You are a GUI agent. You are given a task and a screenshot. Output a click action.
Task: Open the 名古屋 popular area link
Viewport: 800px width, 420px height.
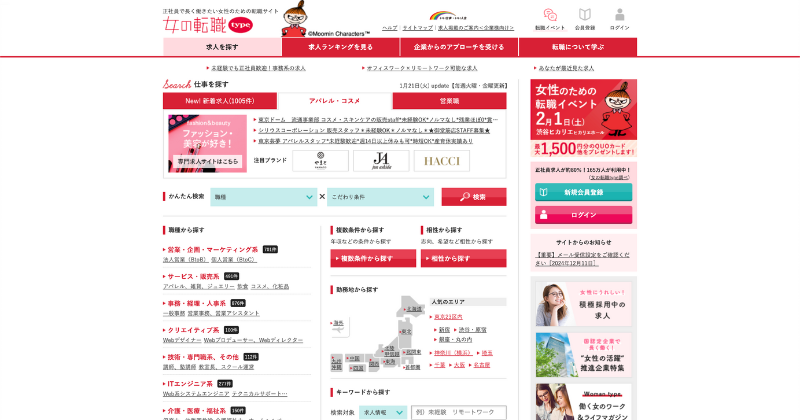pos(482,365)
